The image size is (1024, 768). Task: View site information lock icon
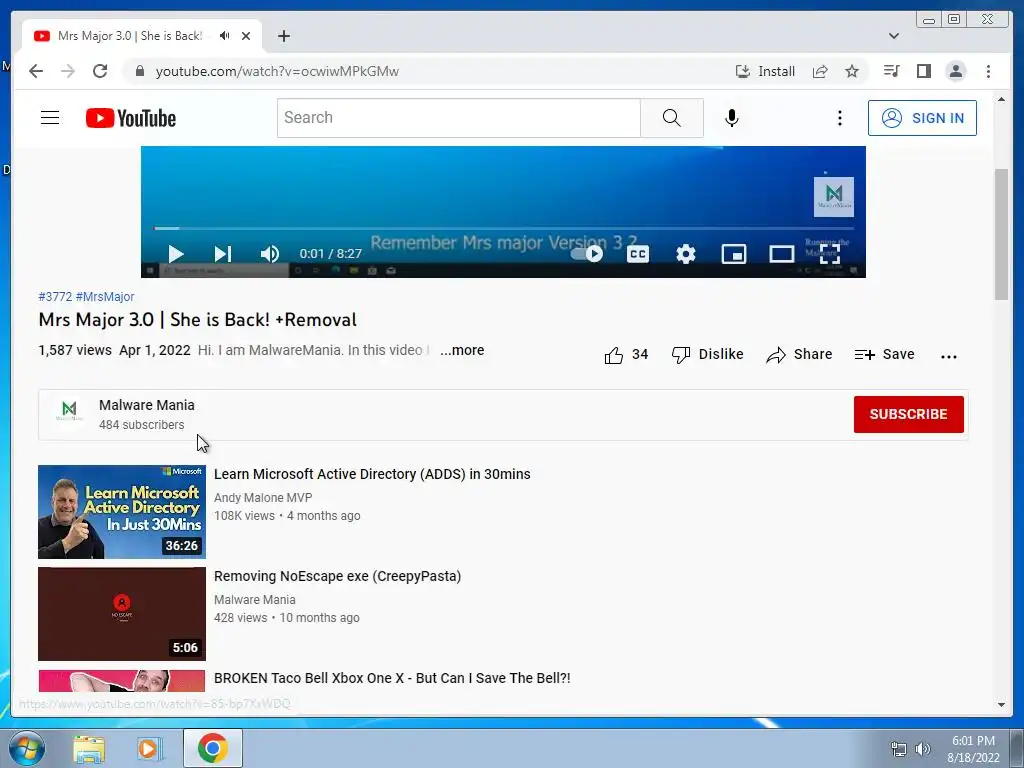click(x=139, y=71)
